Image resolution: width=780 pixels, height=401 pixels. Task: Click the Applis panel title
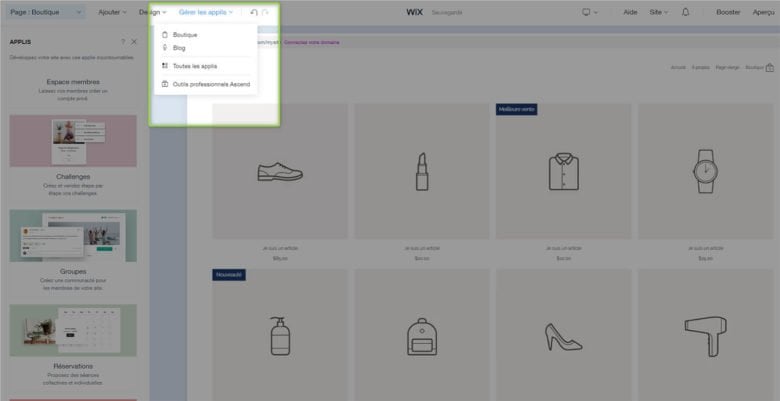click(x=20, y=42)
